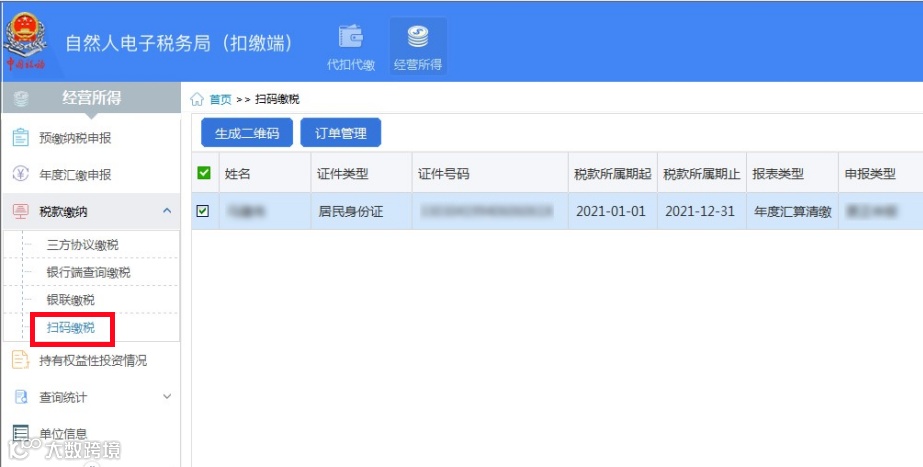This screenshot has width=923, height=467.
Task: Open 持有权益性投资情况 in the sidebar
Action: pos(91,360)
